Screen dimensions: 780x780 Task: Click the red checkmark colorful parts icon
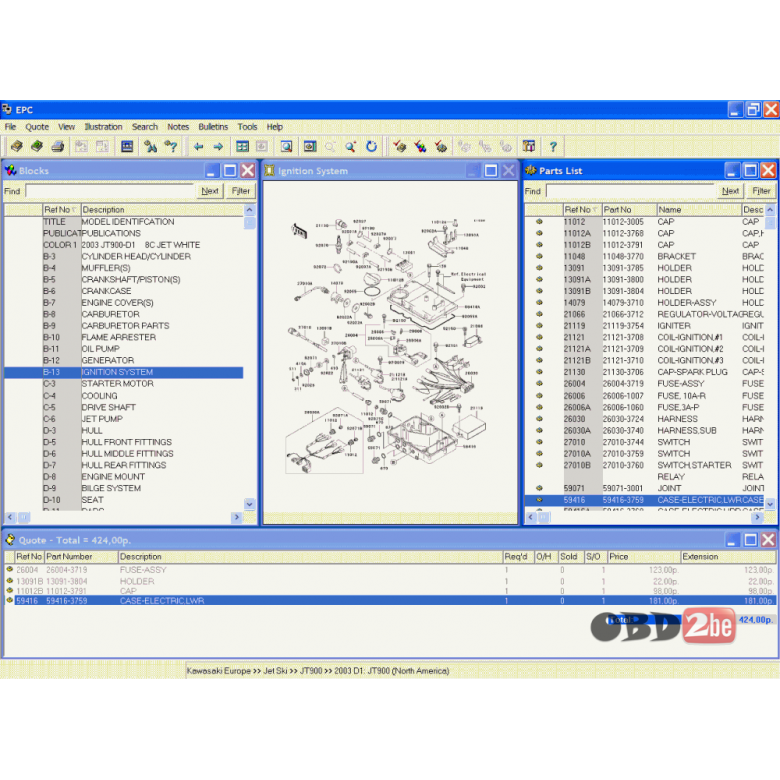point(420,146)
